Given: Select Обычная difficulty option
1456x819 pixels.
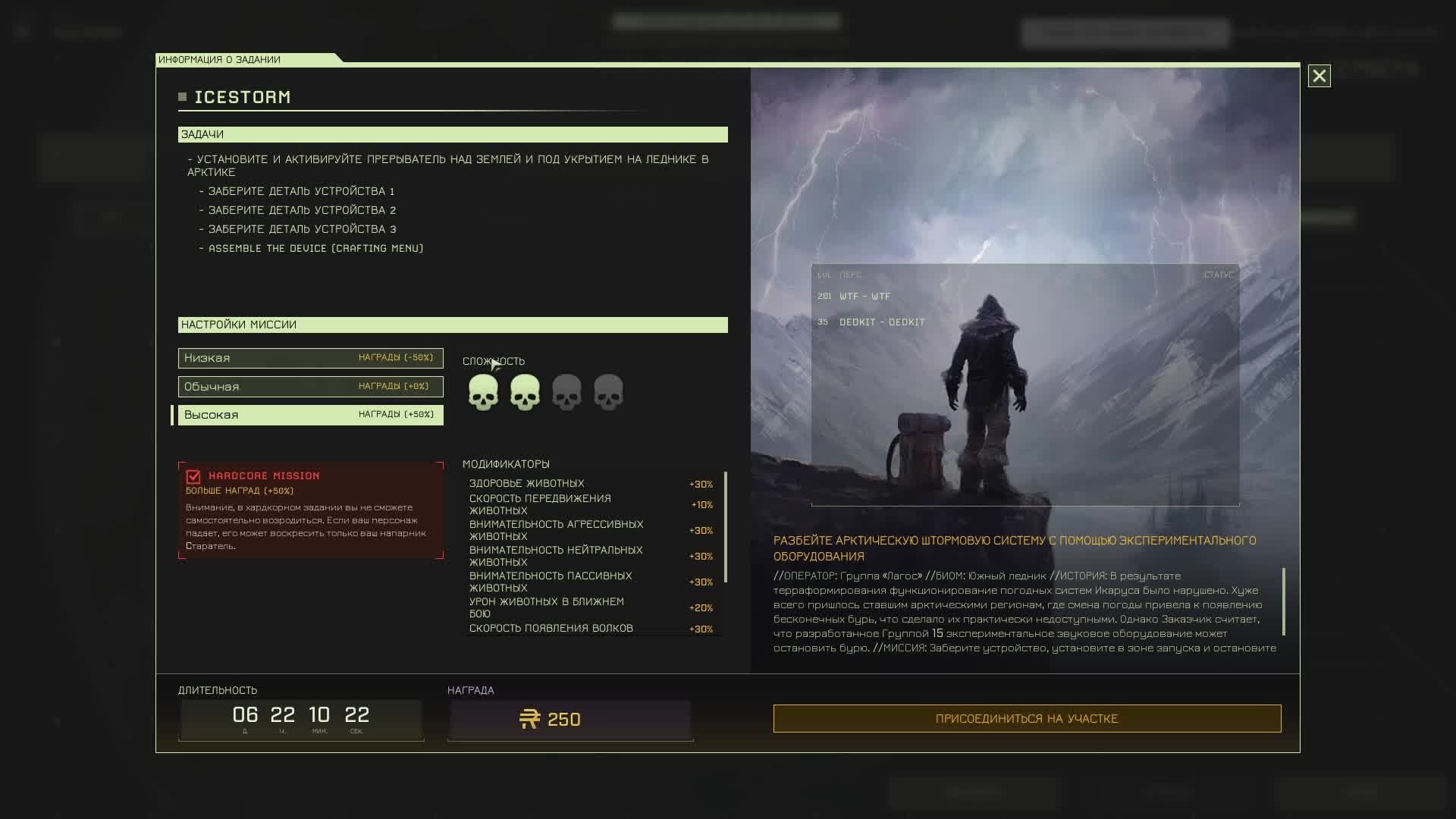Looking at the screenshot, I should (310, 387).
